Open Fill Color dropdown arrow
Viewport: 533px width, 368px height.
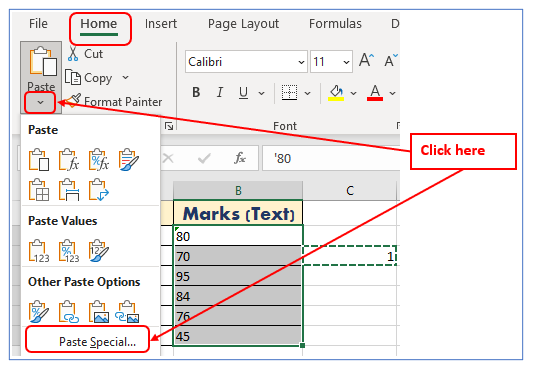click(x=354, y=93)
